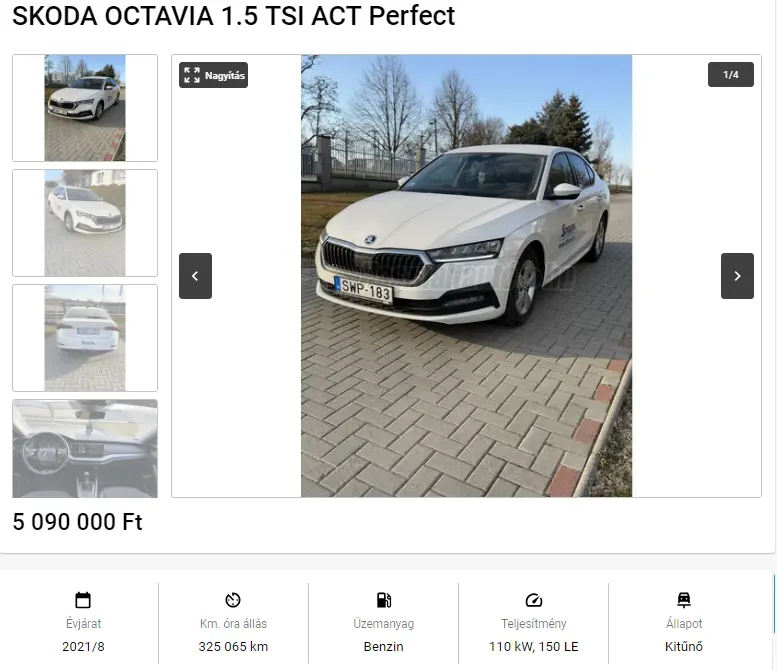Select the rear-view car thumbnail
Image resolution: width=777 pixels, height=670 pixels.
pyautogui.click(x=85, y=338)
